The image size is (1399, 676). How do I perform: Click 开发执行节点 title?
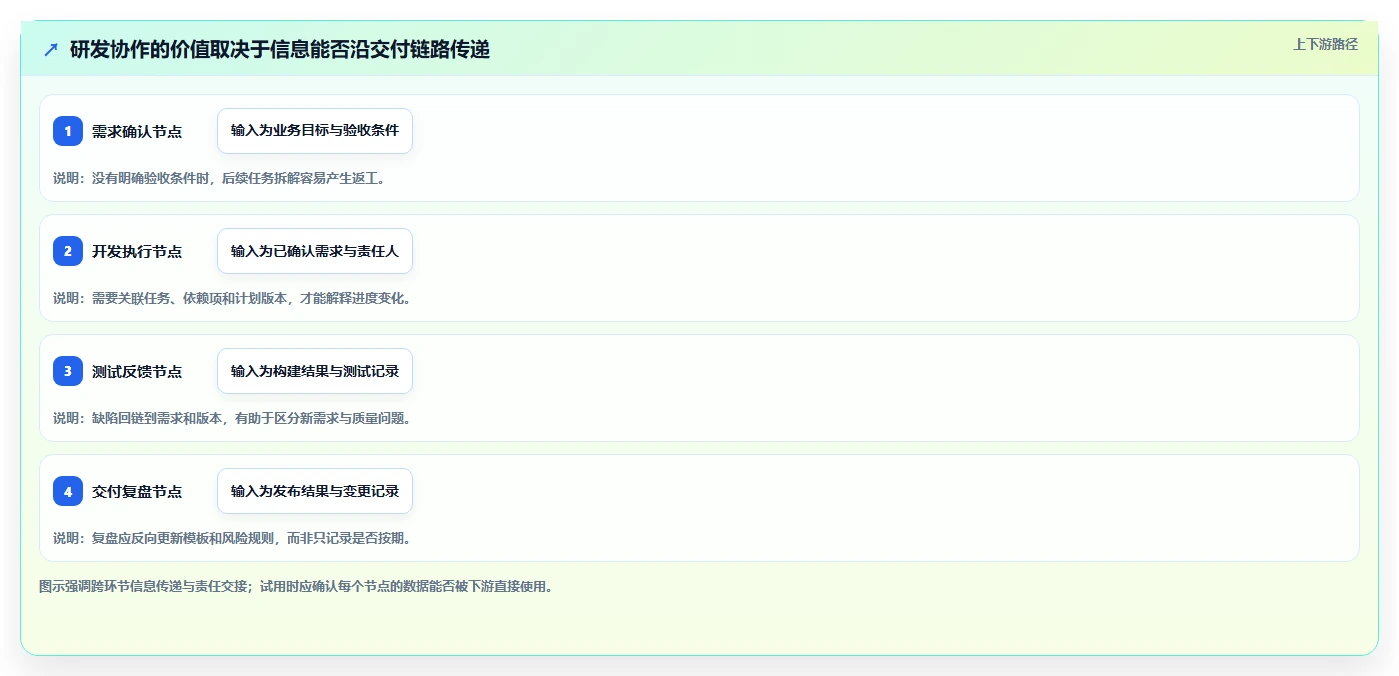pos(137,251)
